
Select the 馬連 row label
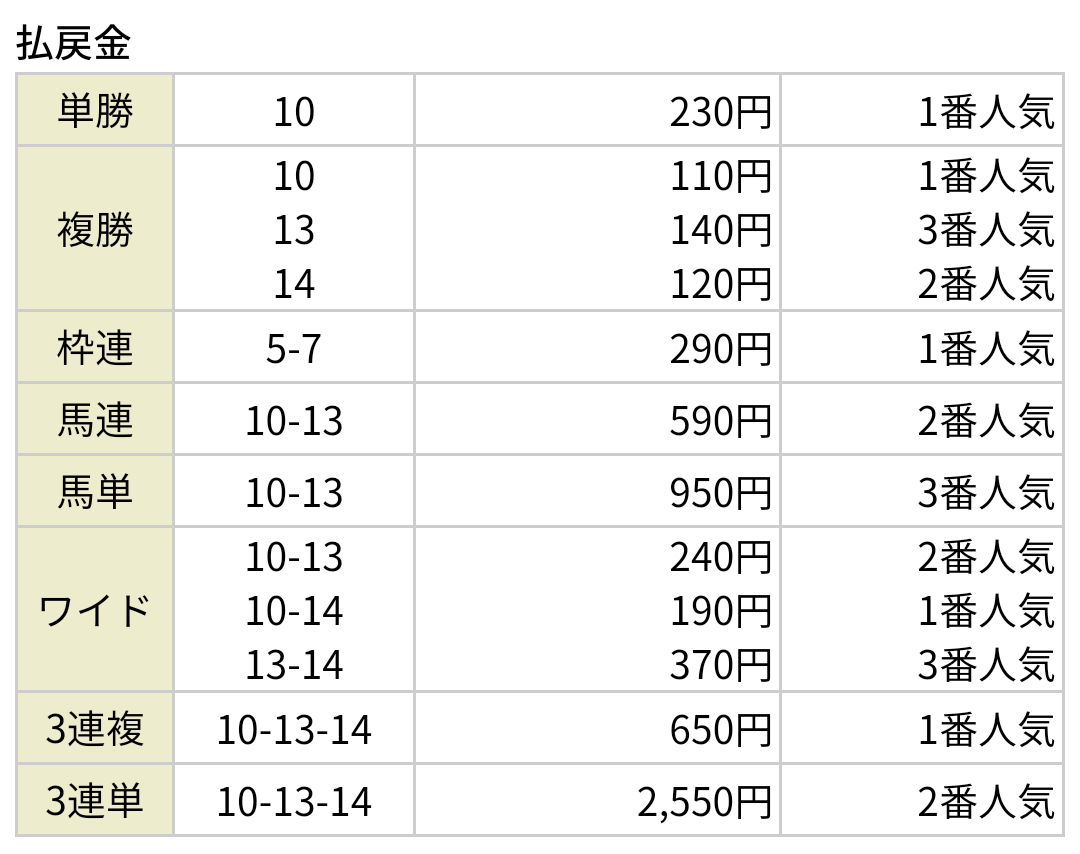click(x=95, y=419)
